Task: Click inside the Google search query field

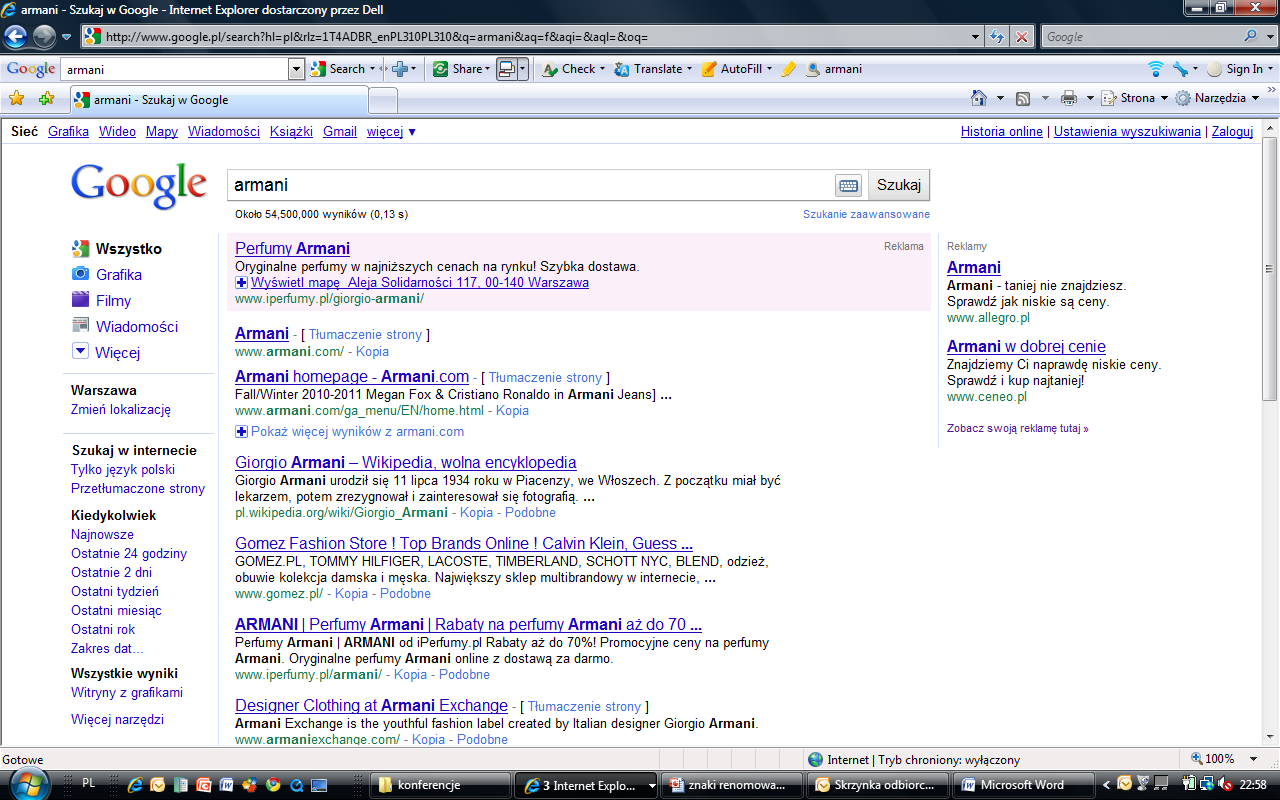Action: coord(530,185)
